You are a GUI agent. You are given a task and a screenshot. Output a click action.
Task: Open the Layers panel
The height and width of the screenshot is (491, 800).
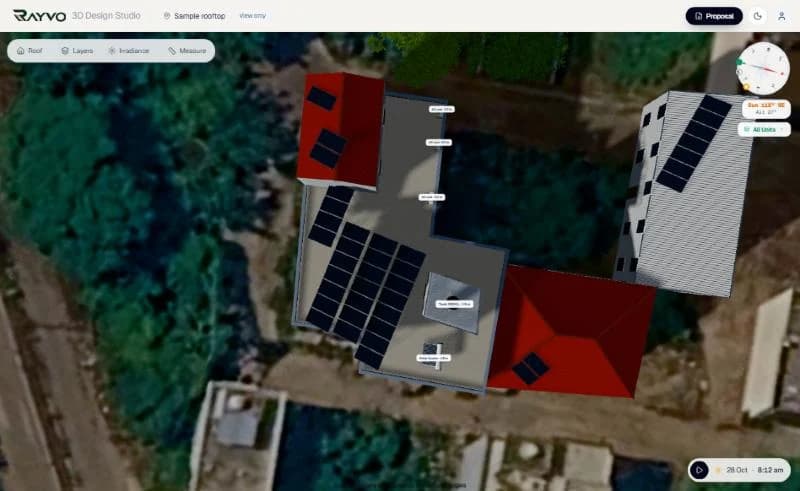pos(77,51)
